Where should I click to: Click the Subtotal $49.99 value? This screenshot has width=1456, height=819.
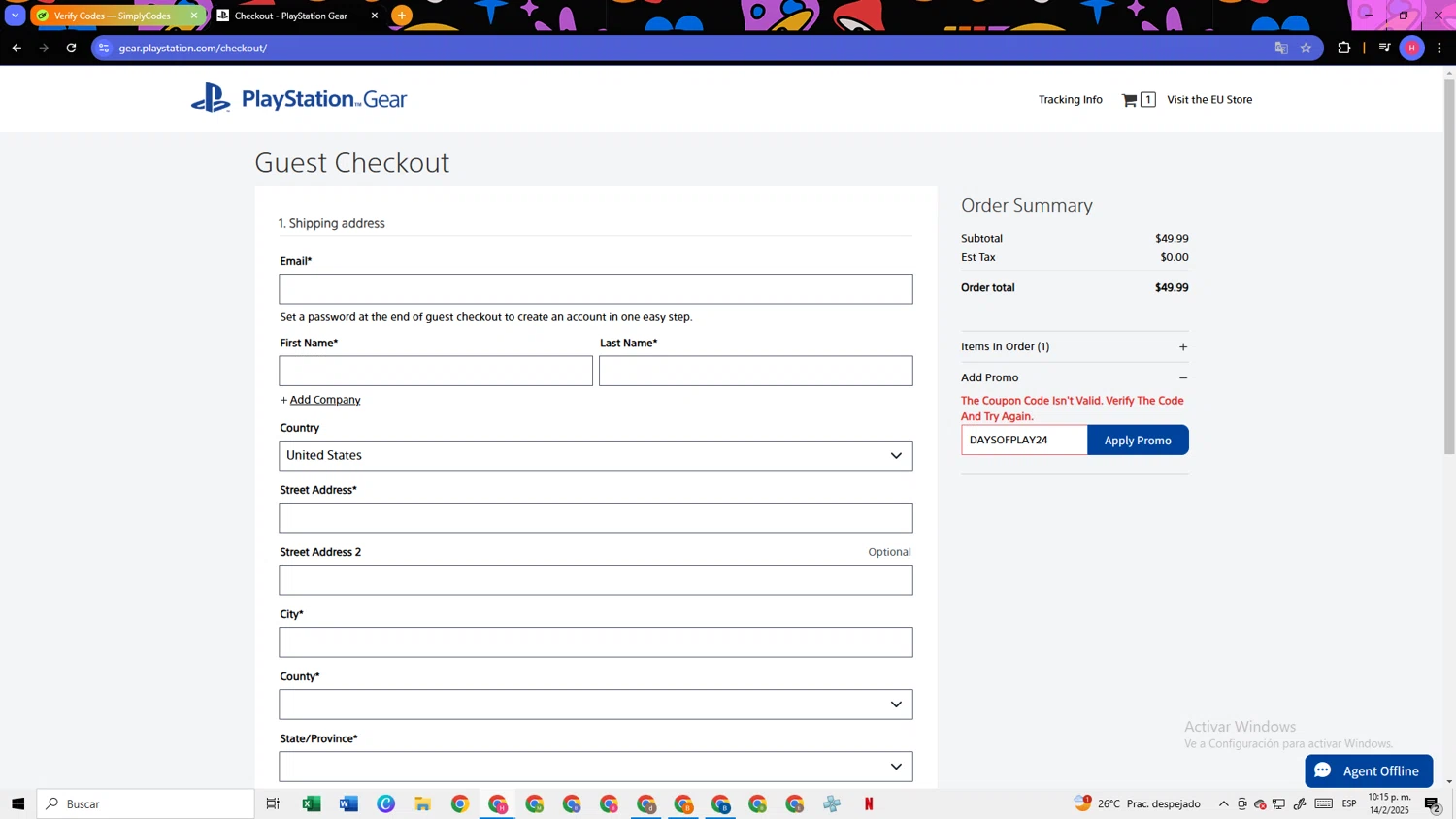[x=1172, y=238]
